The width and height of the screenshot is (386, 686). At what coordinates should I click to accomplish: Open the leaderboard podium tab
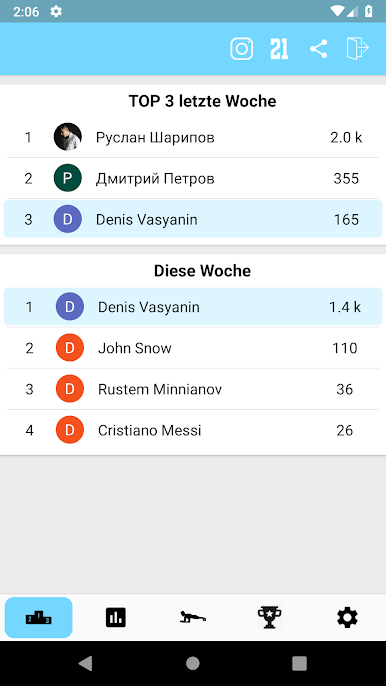click(39, 617)
